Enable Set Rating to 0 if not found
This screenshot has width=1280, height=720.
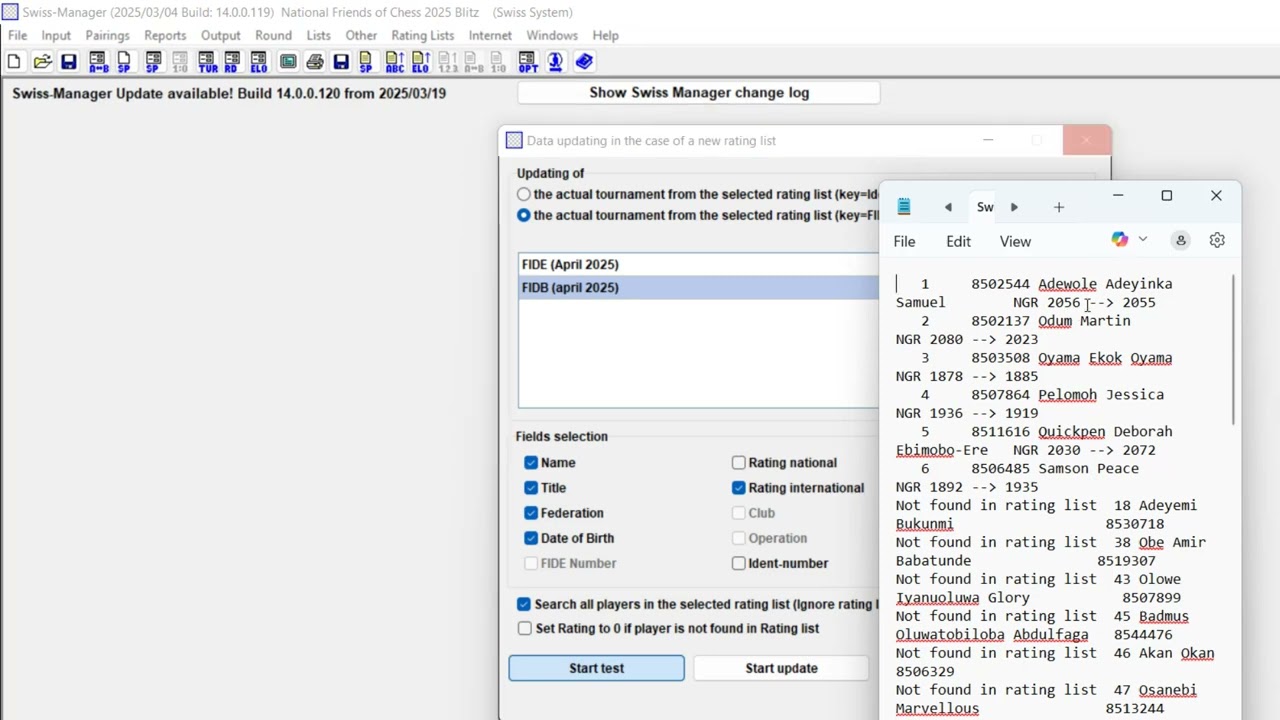[x=525, y=628]
